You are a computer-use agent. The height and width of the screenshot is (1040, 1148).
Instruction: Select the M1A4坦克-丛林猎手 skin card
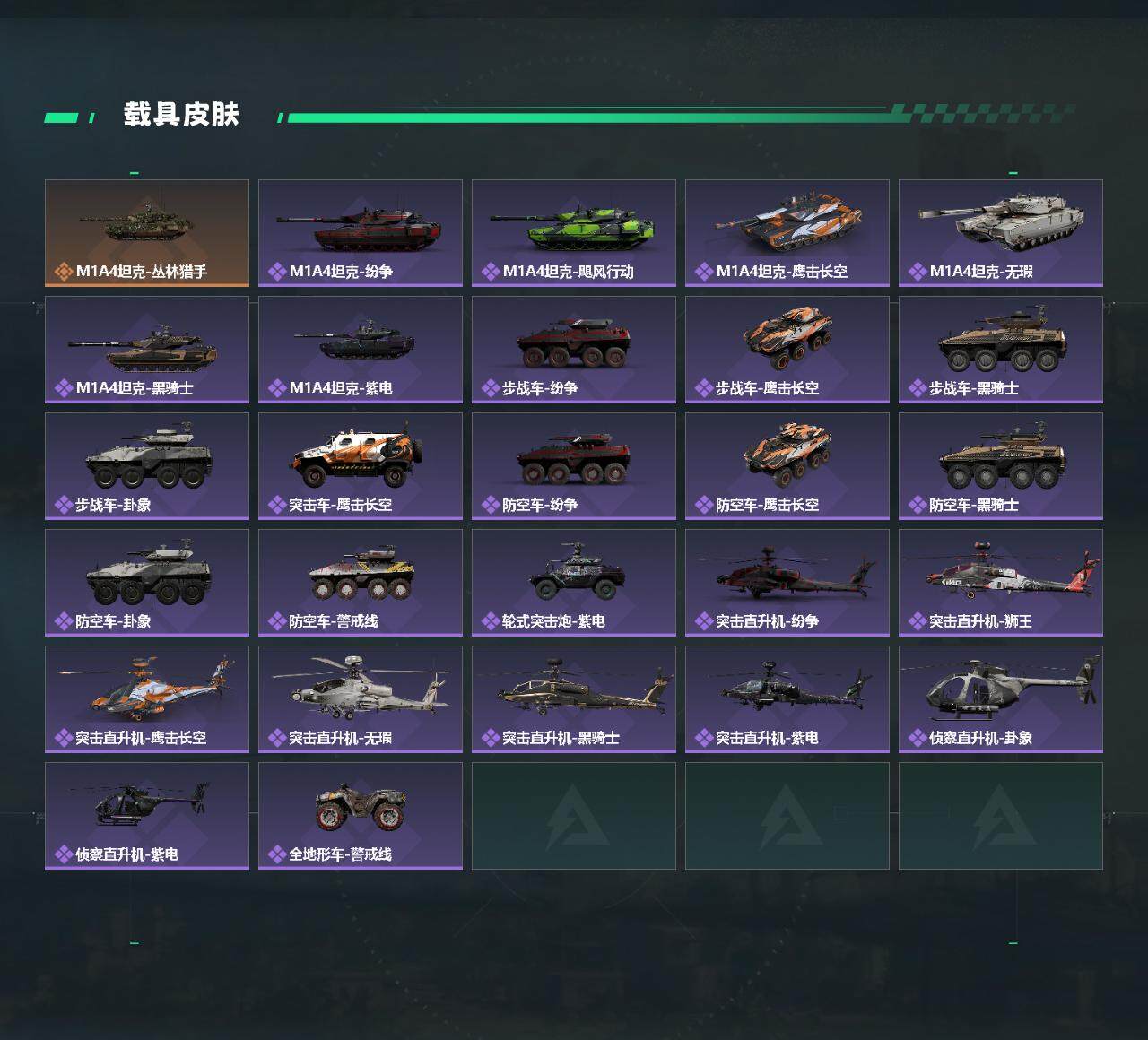pyautogui.click(x=147, y=233)
